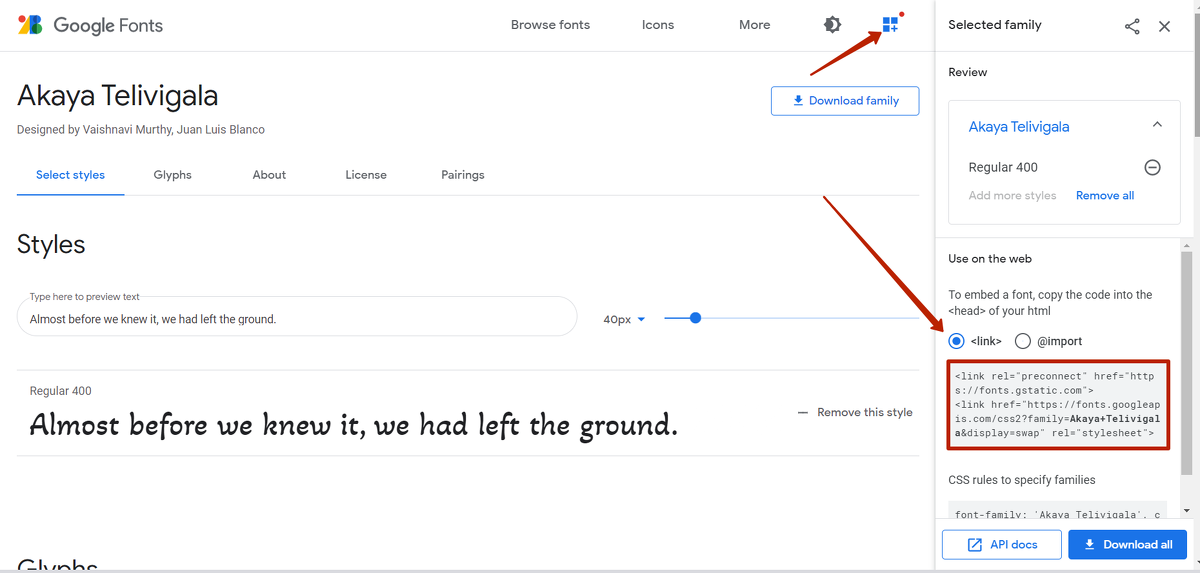Remove Regular 400 using the minus icon
Viewport: 1200px width, 573px height.
pos(1152,168)
